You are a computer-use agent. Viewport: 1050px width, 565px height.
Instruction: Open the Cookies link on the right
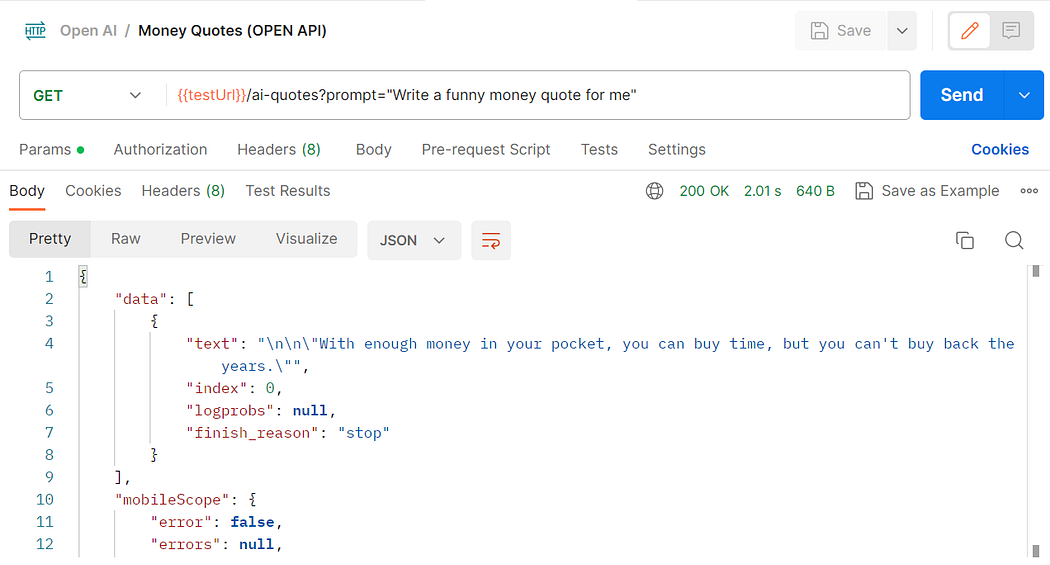point(1000,149)
